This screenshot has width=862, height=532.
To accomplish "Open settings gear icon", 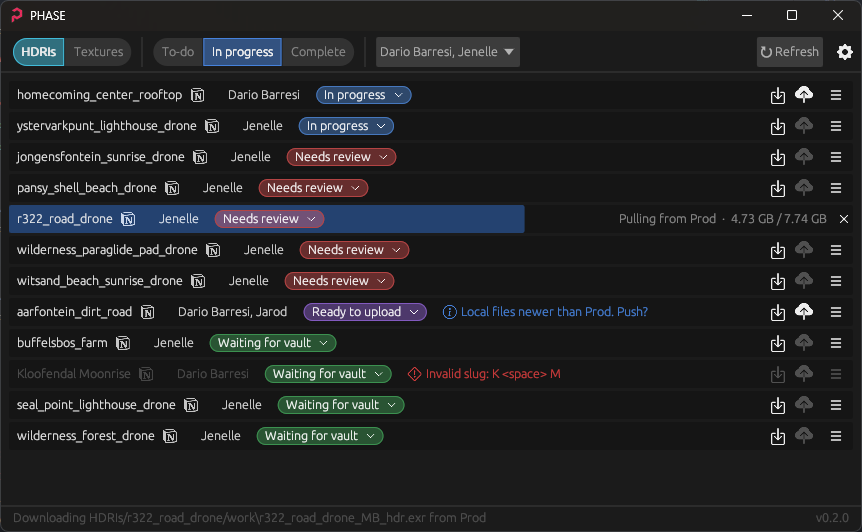I will pos(844,52).
